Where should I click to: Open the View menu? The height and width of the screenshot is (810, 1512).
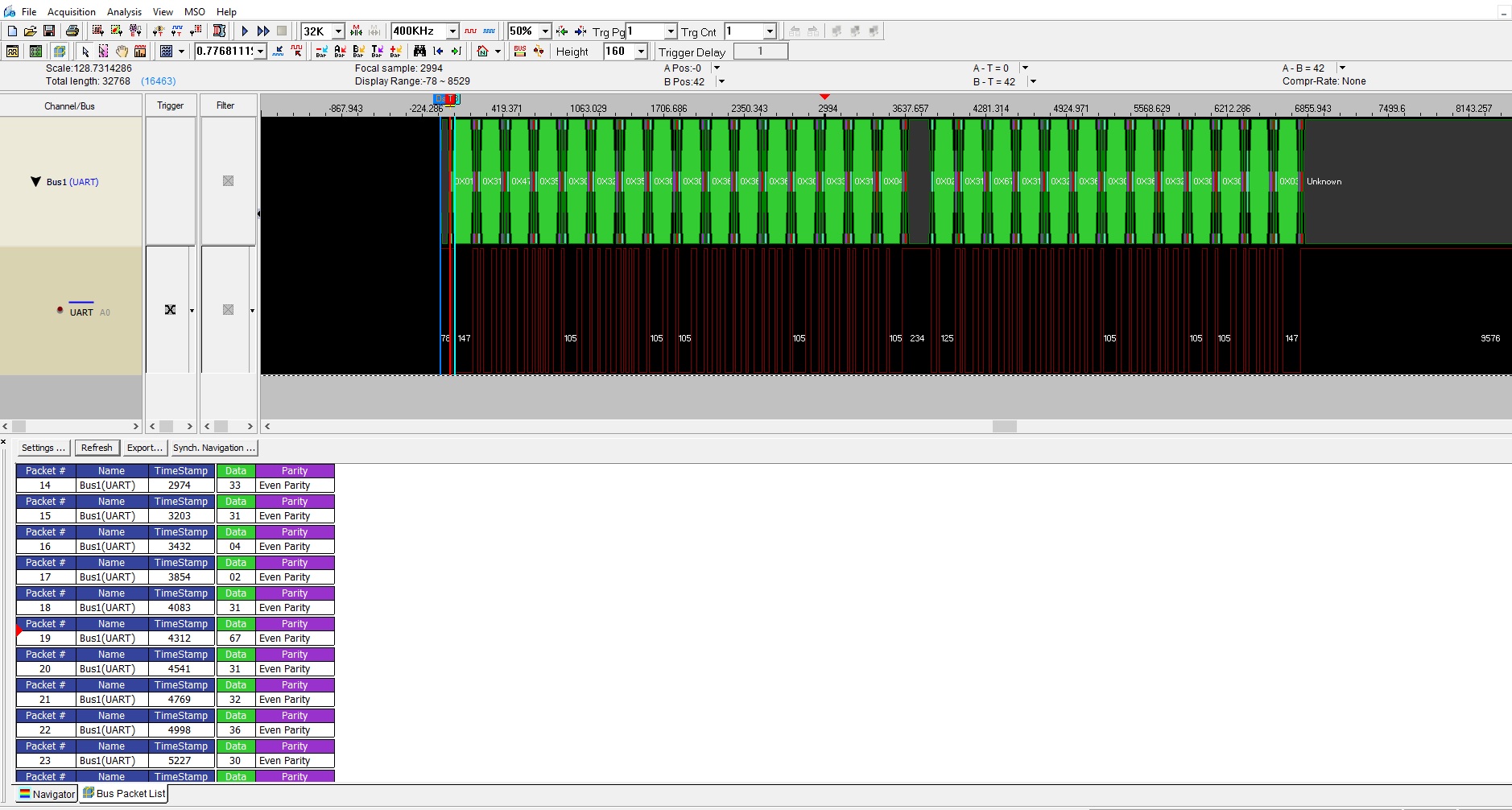coord(163,12)
